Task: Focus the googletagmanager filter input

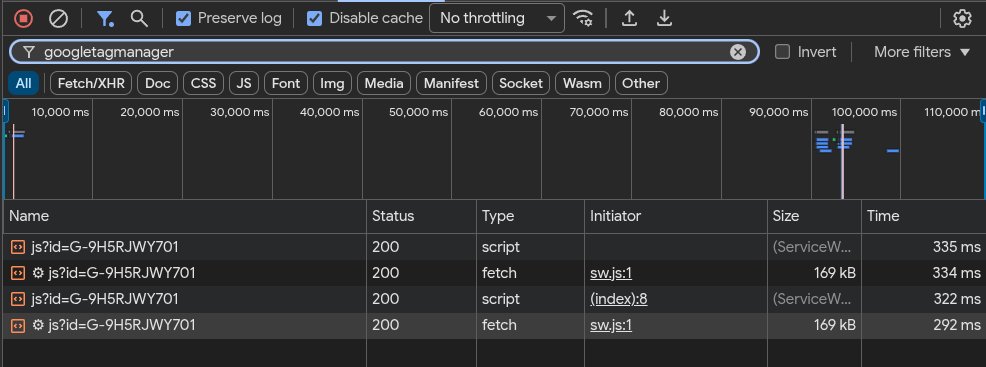Action: [384, 52]
